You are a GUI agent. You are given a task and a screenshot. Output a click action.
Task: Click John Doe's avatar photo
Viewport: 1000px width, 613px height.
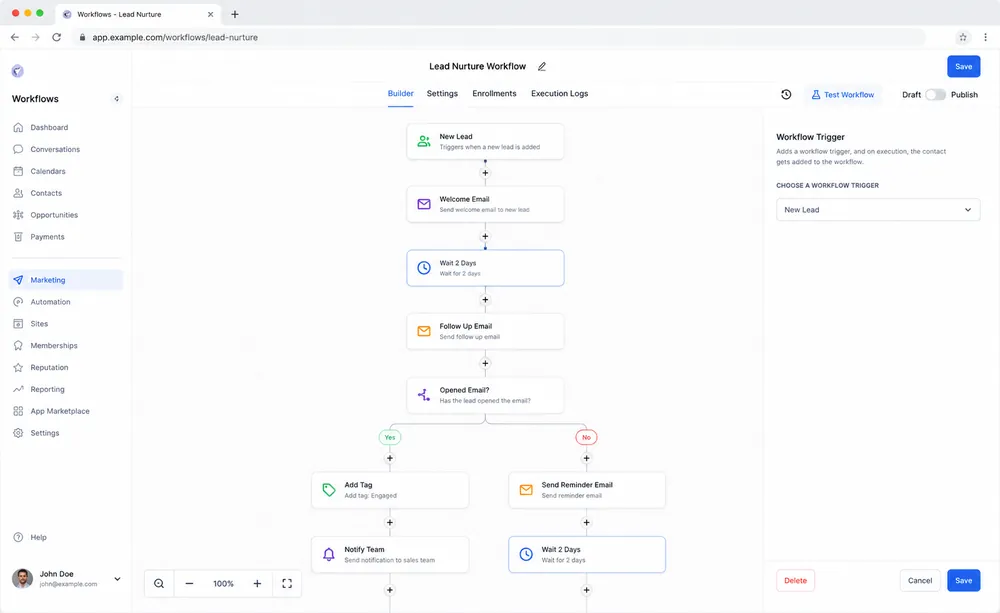22,579
